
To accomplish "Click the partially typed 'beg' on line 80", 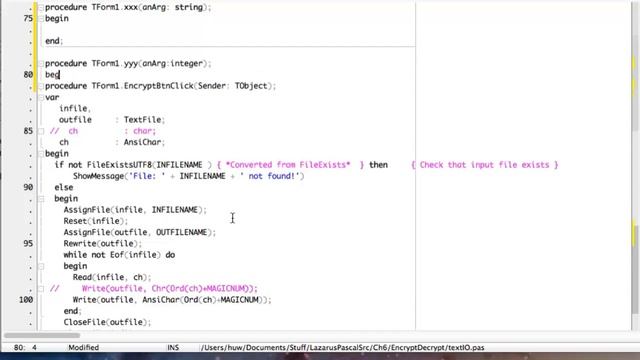I will pyautogui.click(x=52, y=75).
